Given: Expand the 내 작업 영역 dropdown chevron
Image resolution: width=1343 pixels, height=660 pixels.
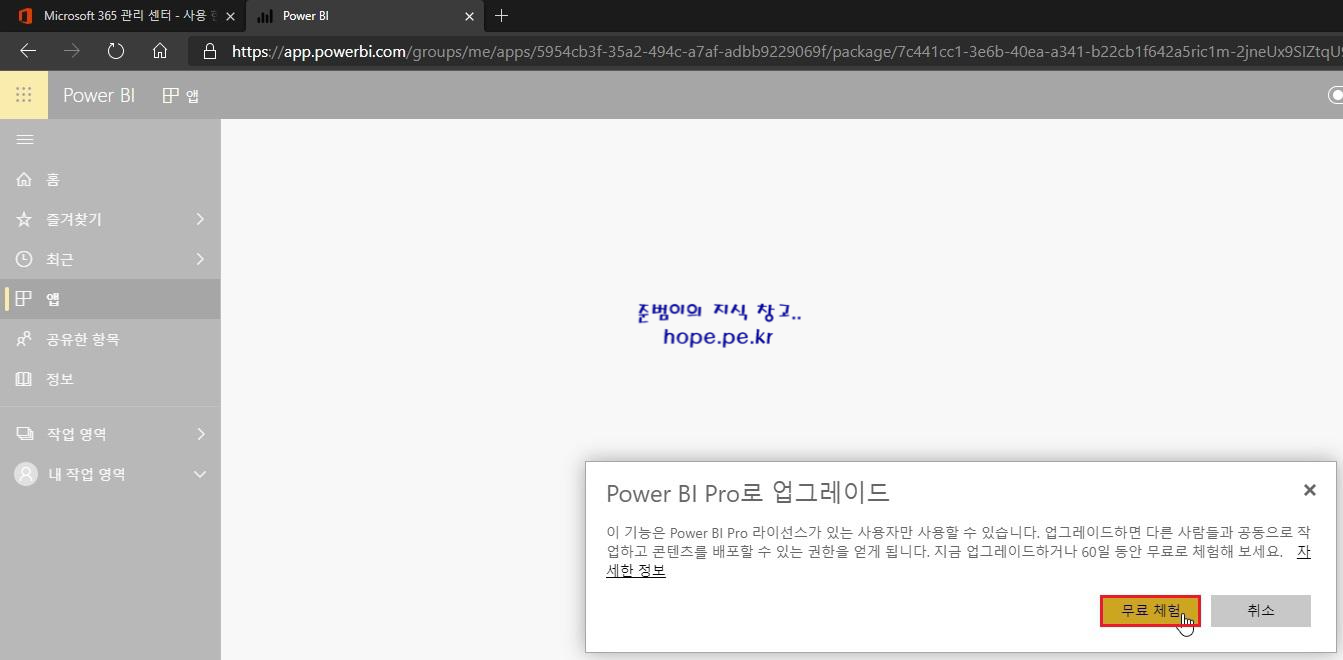Looking at the screenshot, I should click(x=200, y=474).
